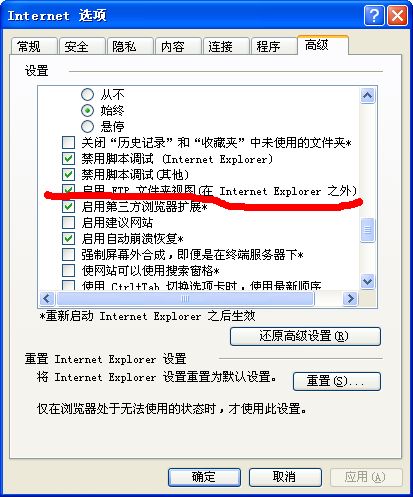This screenshot has height=497, width=413.
Task: Select the 悬停 radio button
Action: coord(87,126)
